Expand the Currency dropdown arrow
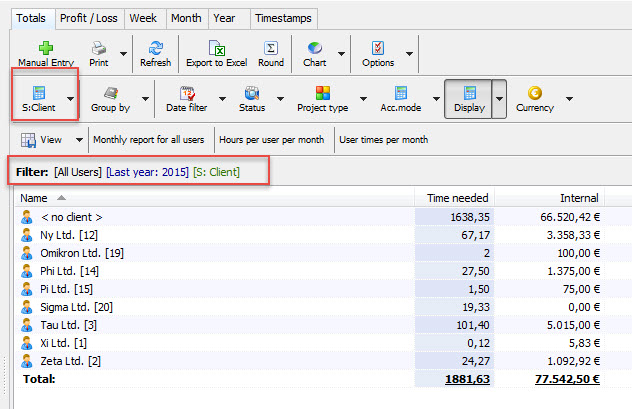 (569, 100)
